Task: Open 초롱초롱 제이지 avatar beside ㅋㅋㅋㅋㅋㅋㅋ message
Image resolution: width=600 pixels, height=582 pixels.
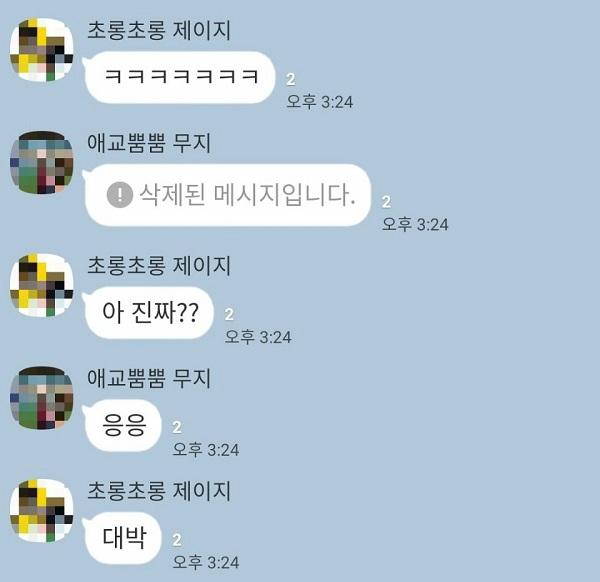Action: [x=42, y=50]
